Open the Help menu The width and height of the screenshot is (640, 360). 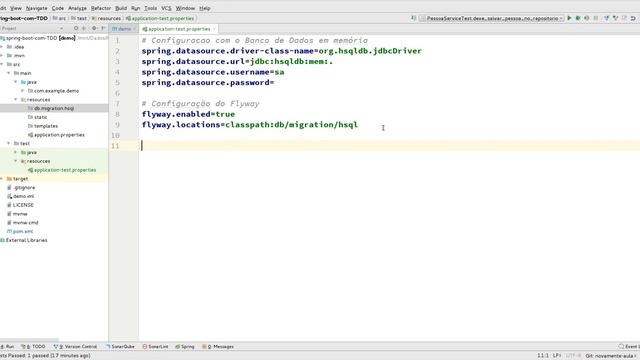205,8
